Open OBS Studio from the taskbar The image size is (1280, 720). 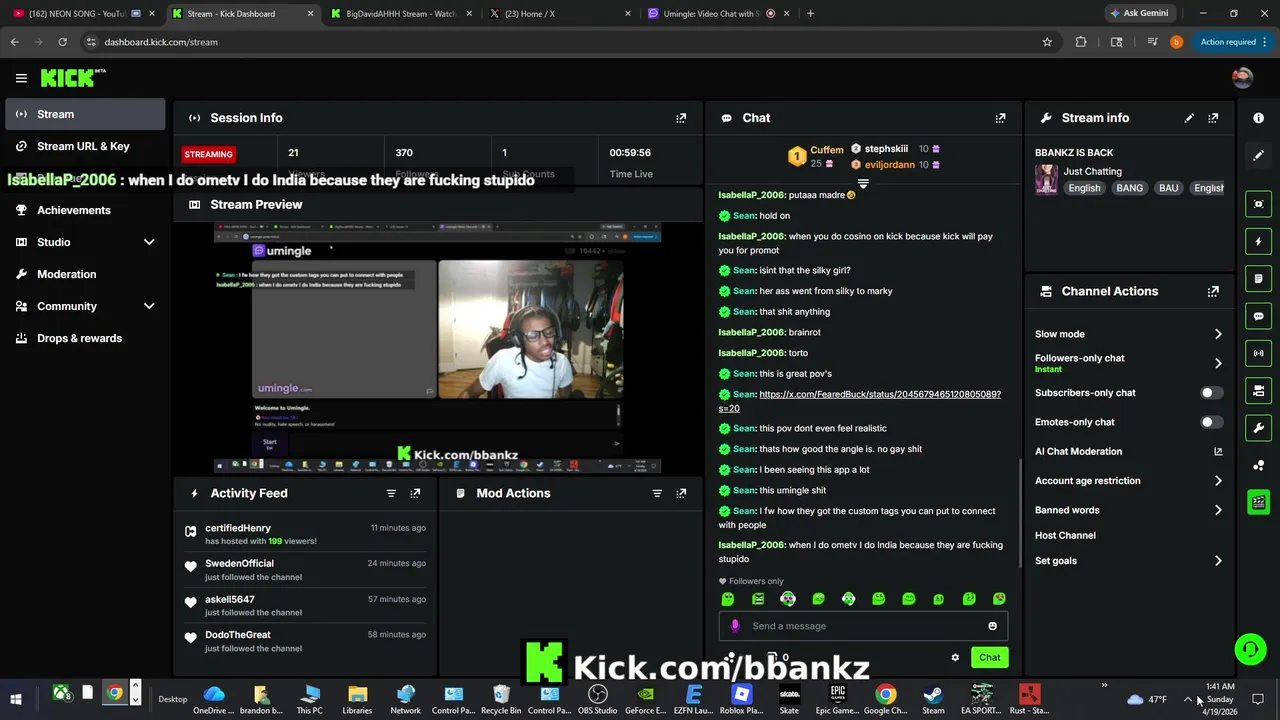pos(598,699)
